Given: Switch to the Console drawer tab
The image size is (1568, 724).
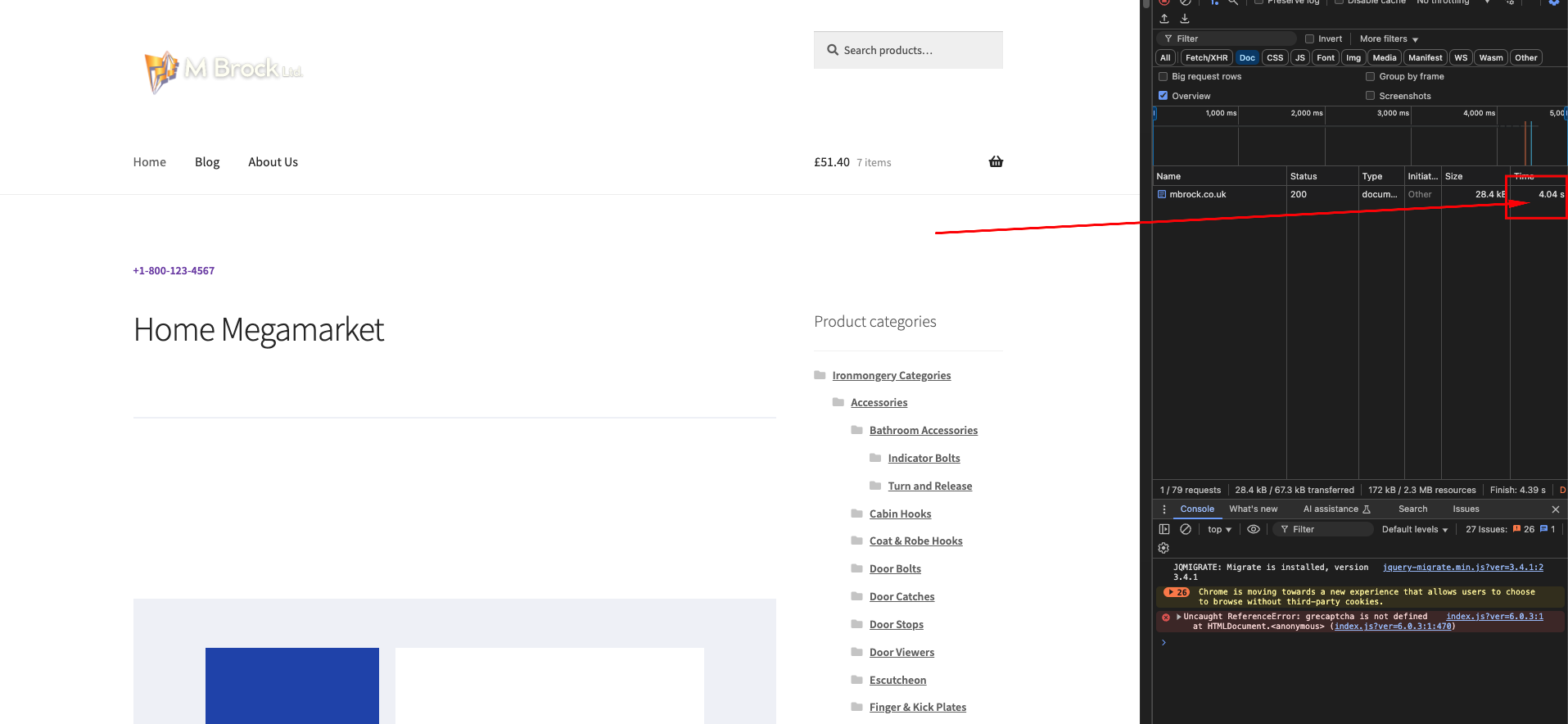Looking at the screenshot, I should pyautogui.click(x=1197, y=509).
